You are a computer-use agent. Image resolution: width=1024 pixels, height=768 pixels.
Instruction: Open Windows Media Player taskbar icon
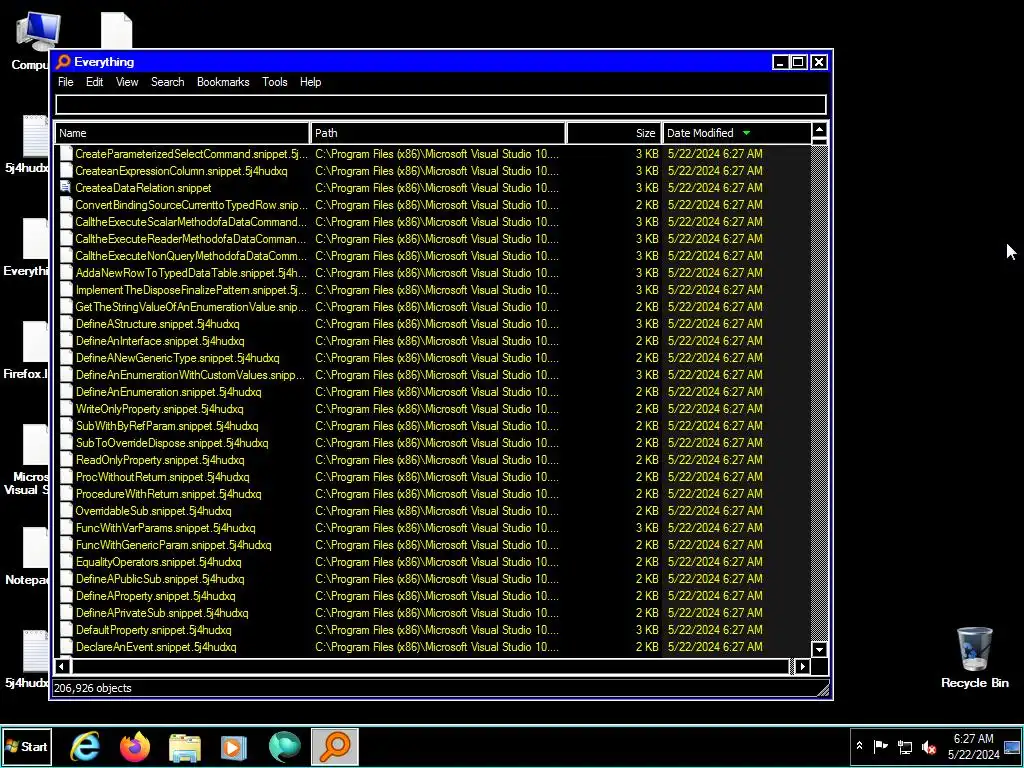click(234, 746)
